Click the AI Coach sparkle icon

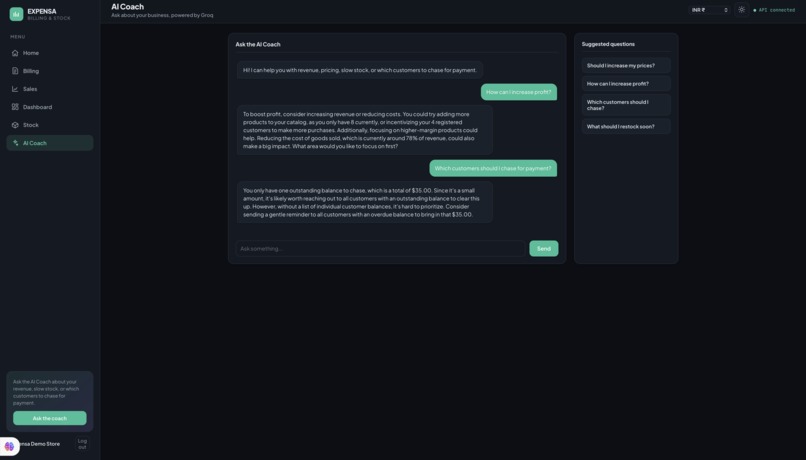pos(15,143)
